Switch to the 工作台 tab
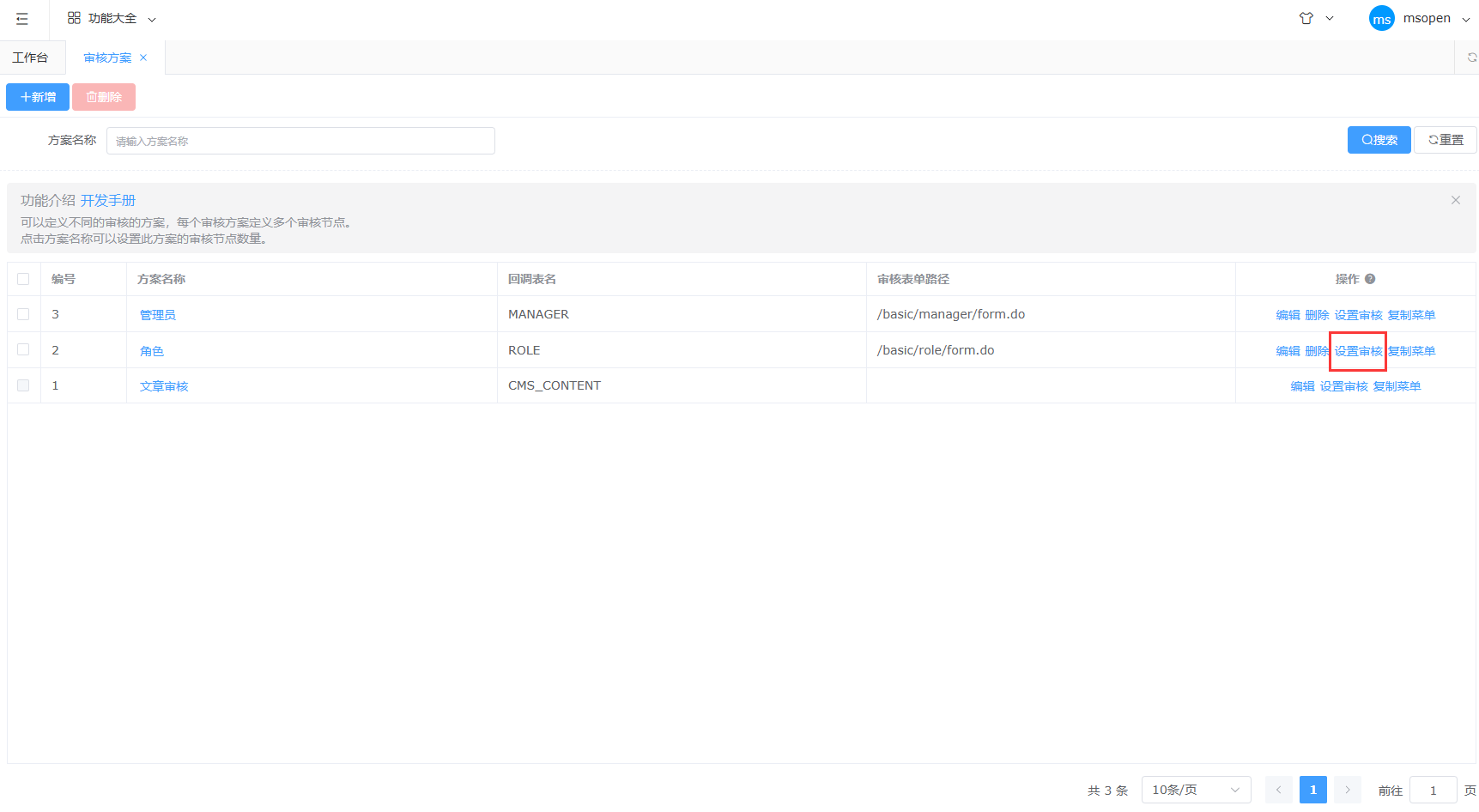1479x812 pixels. (30, 58)
